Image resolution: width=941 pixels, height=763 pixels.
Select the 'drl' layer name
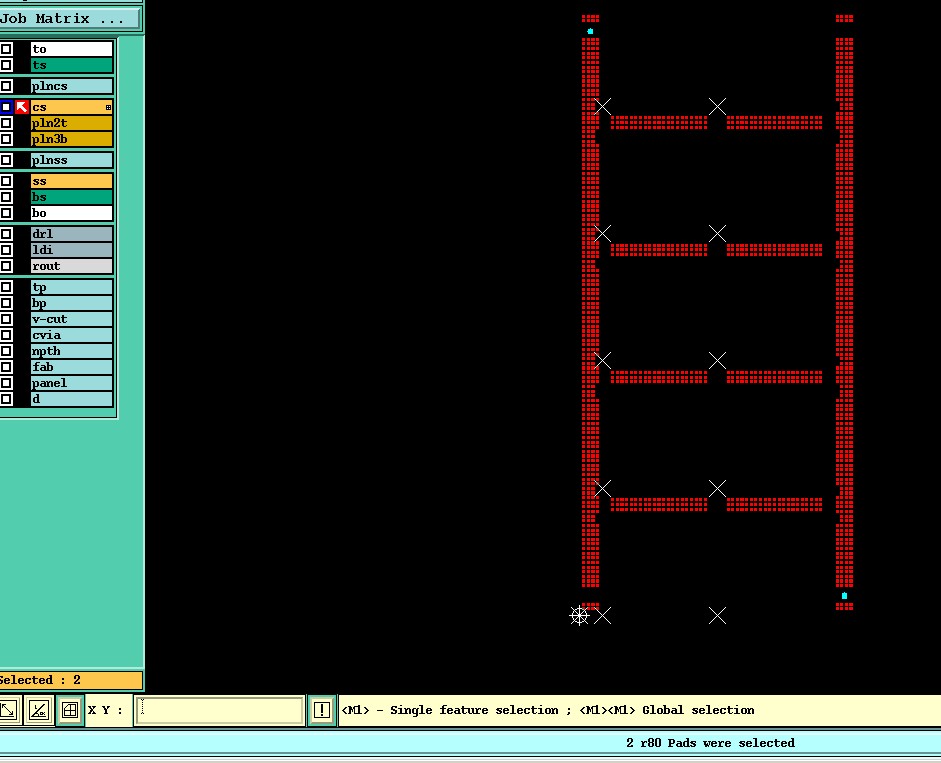(x=71, y=234)
